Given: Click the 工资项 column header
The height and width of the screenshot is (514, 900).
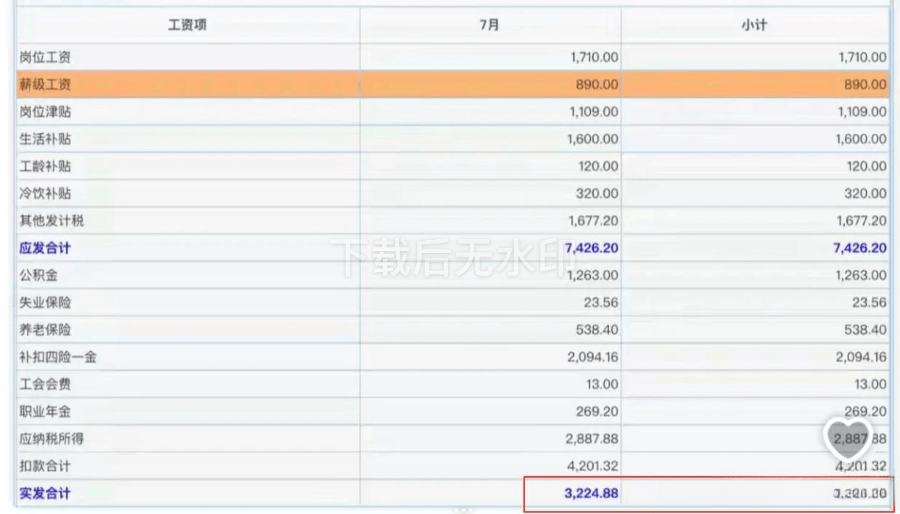Looking at the screenshot, I should coord(187,26).
